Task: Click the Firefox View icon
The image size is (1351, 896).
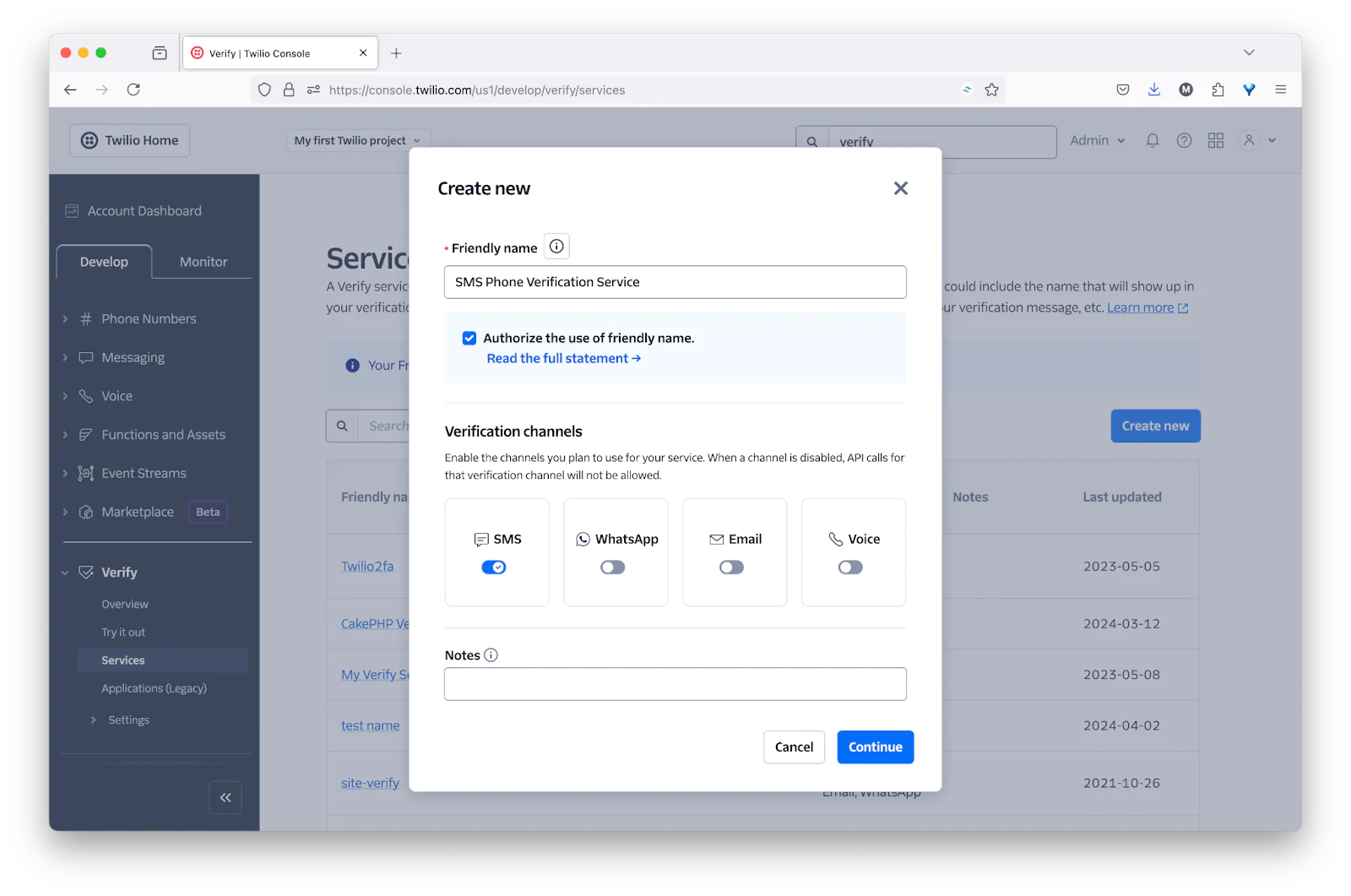Action: tap(160, 53)
